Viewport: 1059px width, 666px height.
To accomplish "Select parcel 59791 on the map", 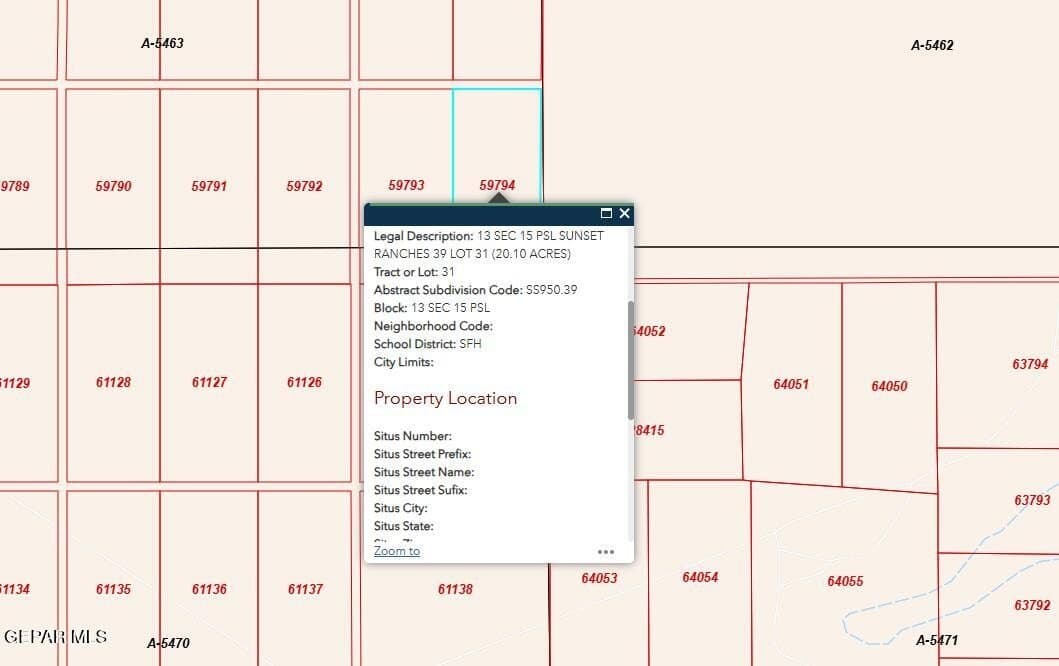I will (x=209, y=186).
